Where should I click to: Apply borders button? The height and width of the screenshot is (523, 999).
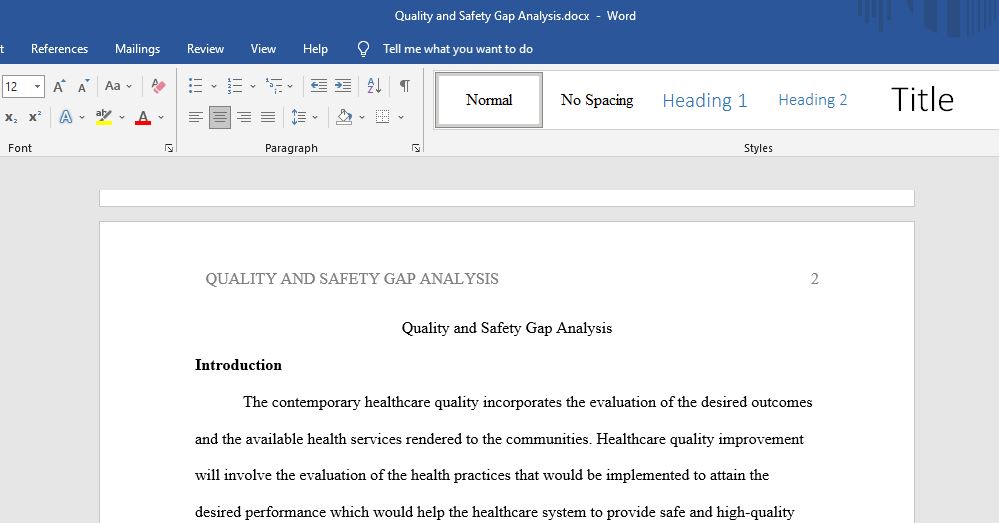(x=382, y=117)
